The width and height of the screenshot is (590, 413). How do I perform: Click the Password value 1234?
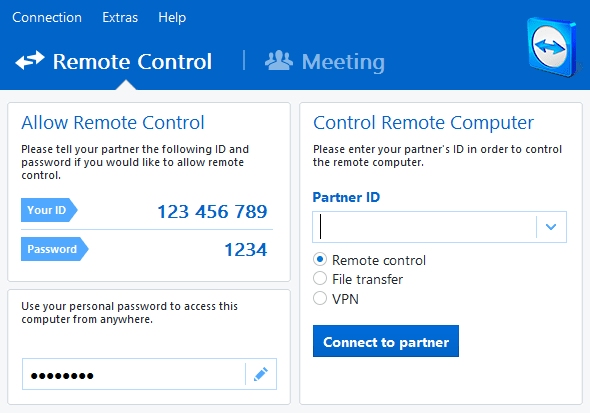(x=246, y=250)
